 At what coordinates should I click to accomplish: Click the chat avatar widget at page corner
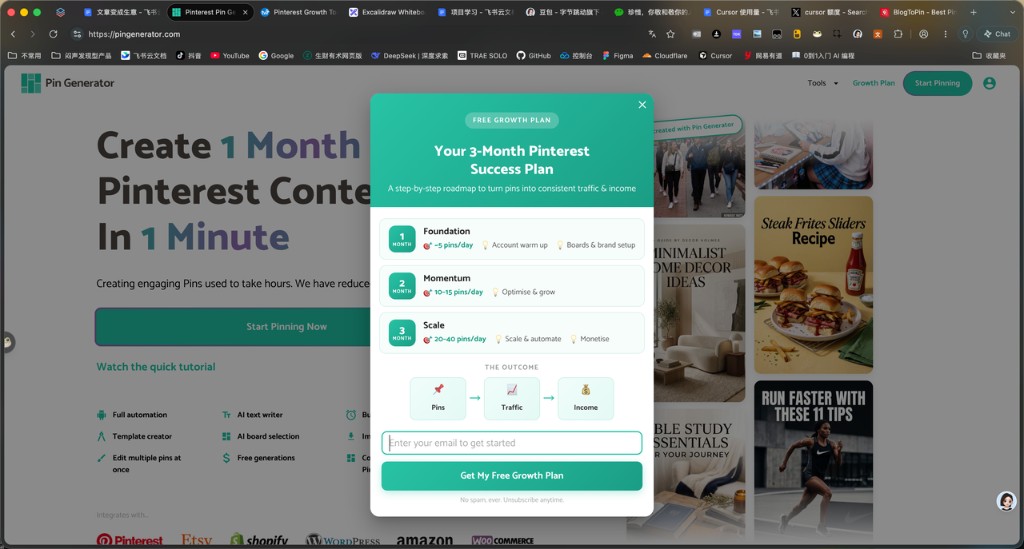1006,501
